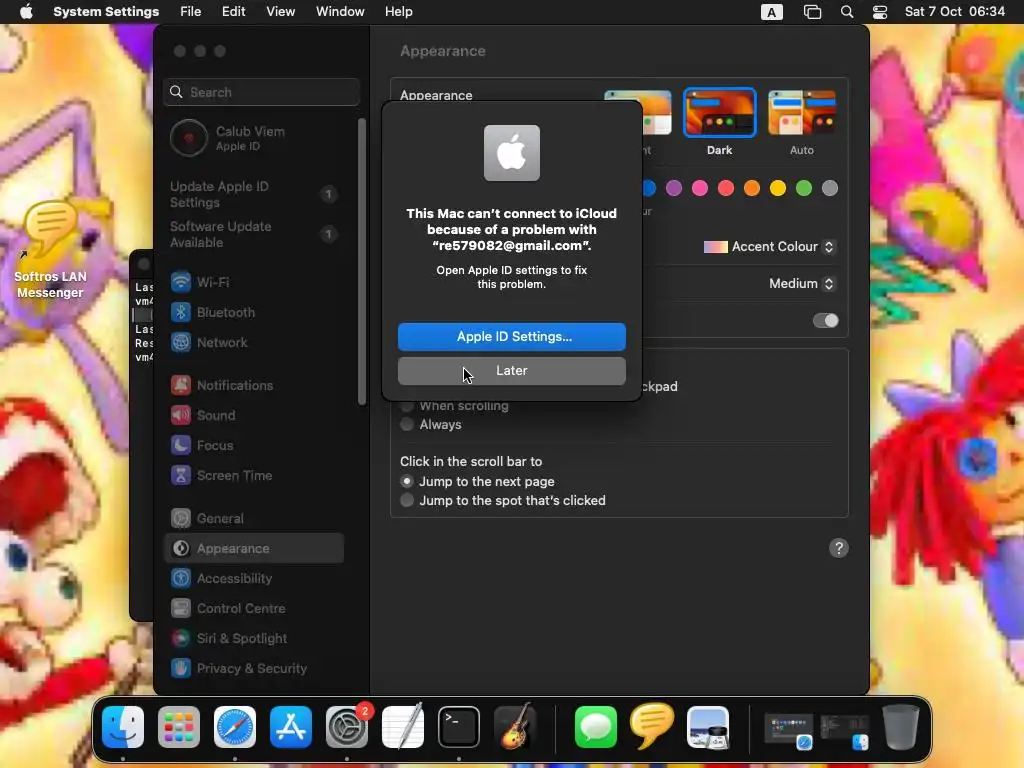Open the Trash in the Dock
The height and width of the screenshot is (768, 1024).
(x=901, y=727)
